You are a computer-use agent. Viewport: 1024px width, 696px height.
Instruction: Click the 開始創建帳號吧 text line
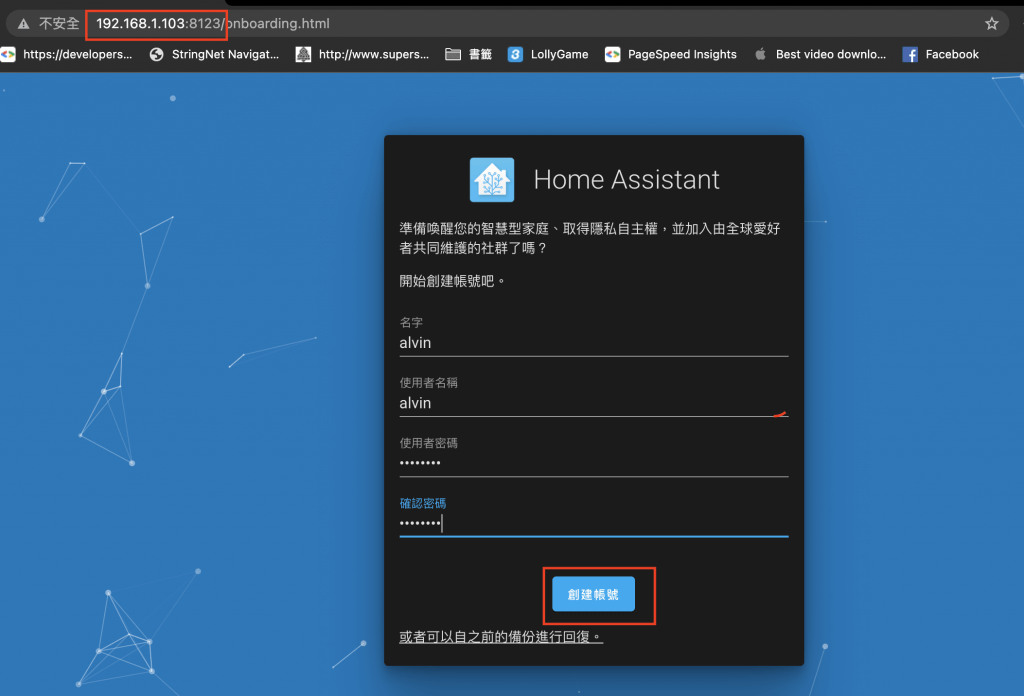(452, 281)
